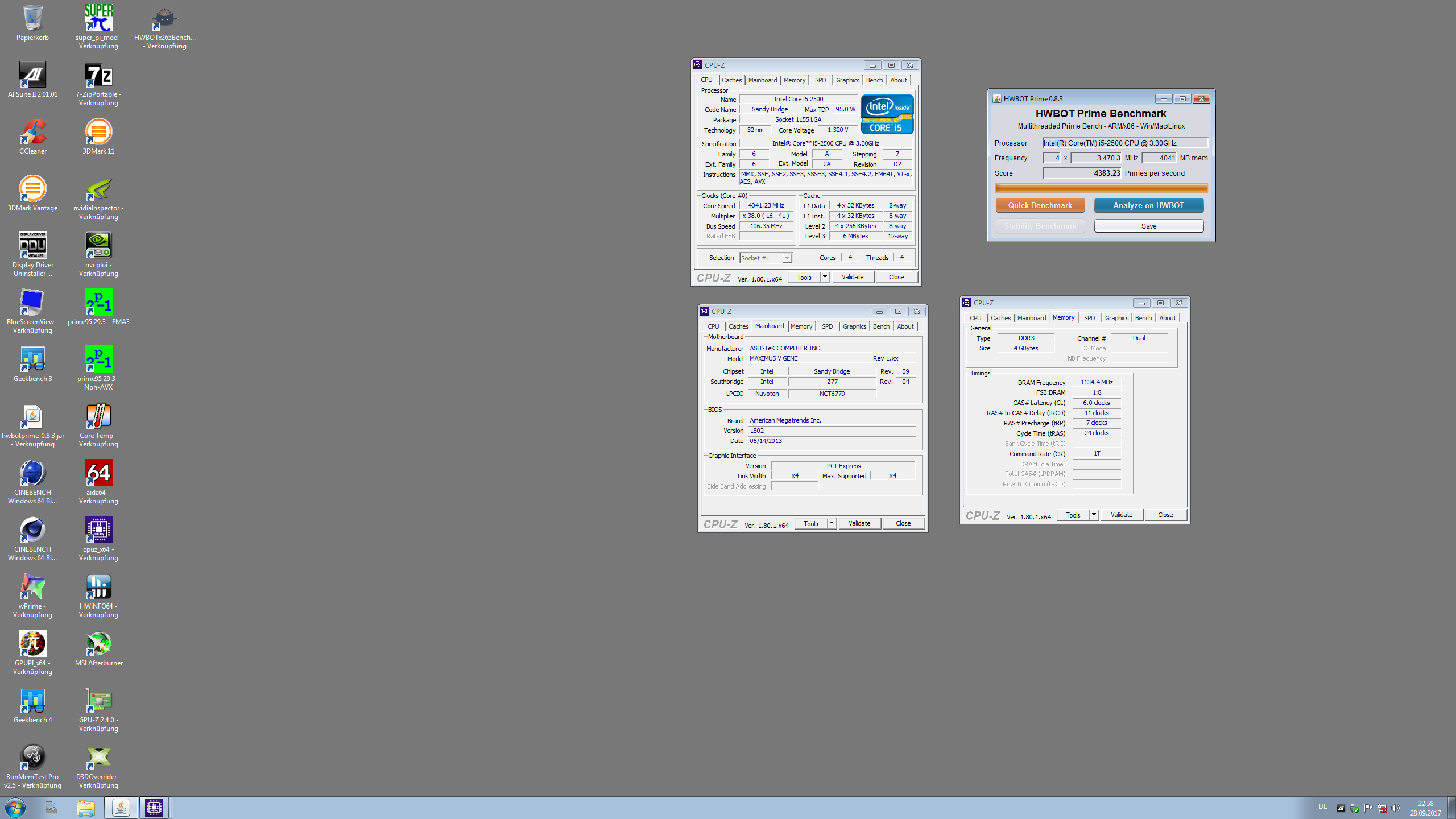
Task: Click the DE language indicator
Action: tap(1323, 807)
